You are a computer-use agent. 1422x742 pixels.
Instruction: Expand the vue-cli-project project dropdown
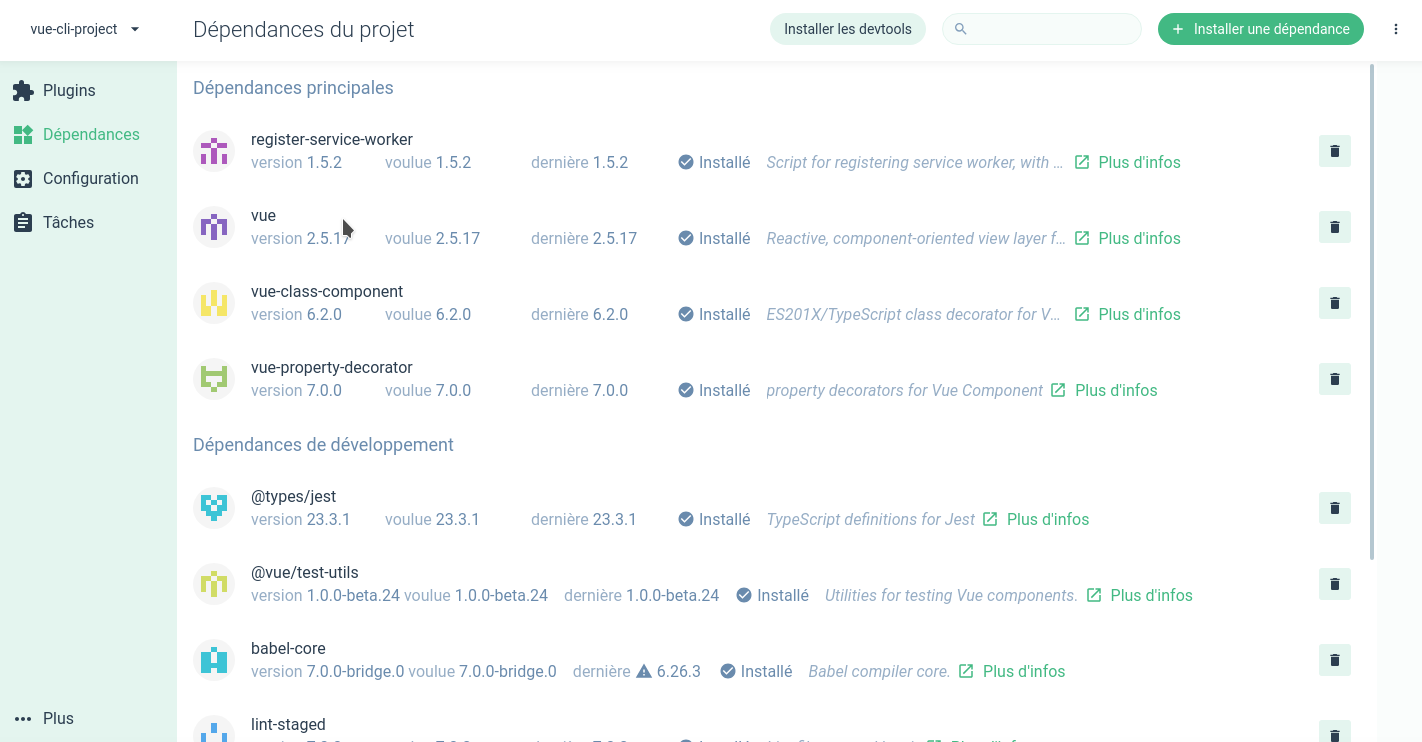tap(85, 29)
